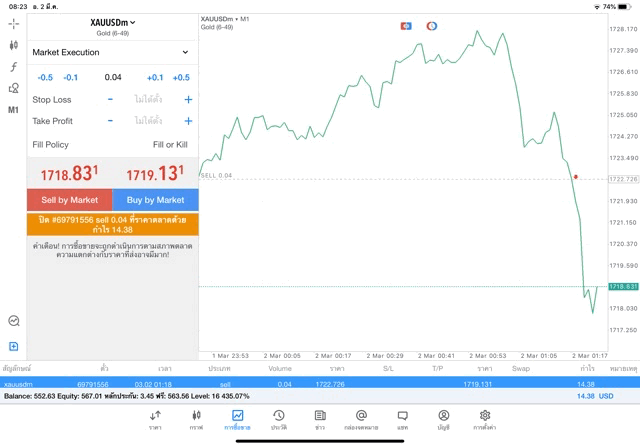
Task: Open the chart analysis icon in sidebar
Action: pyautogui.click(x=13, y=321)
